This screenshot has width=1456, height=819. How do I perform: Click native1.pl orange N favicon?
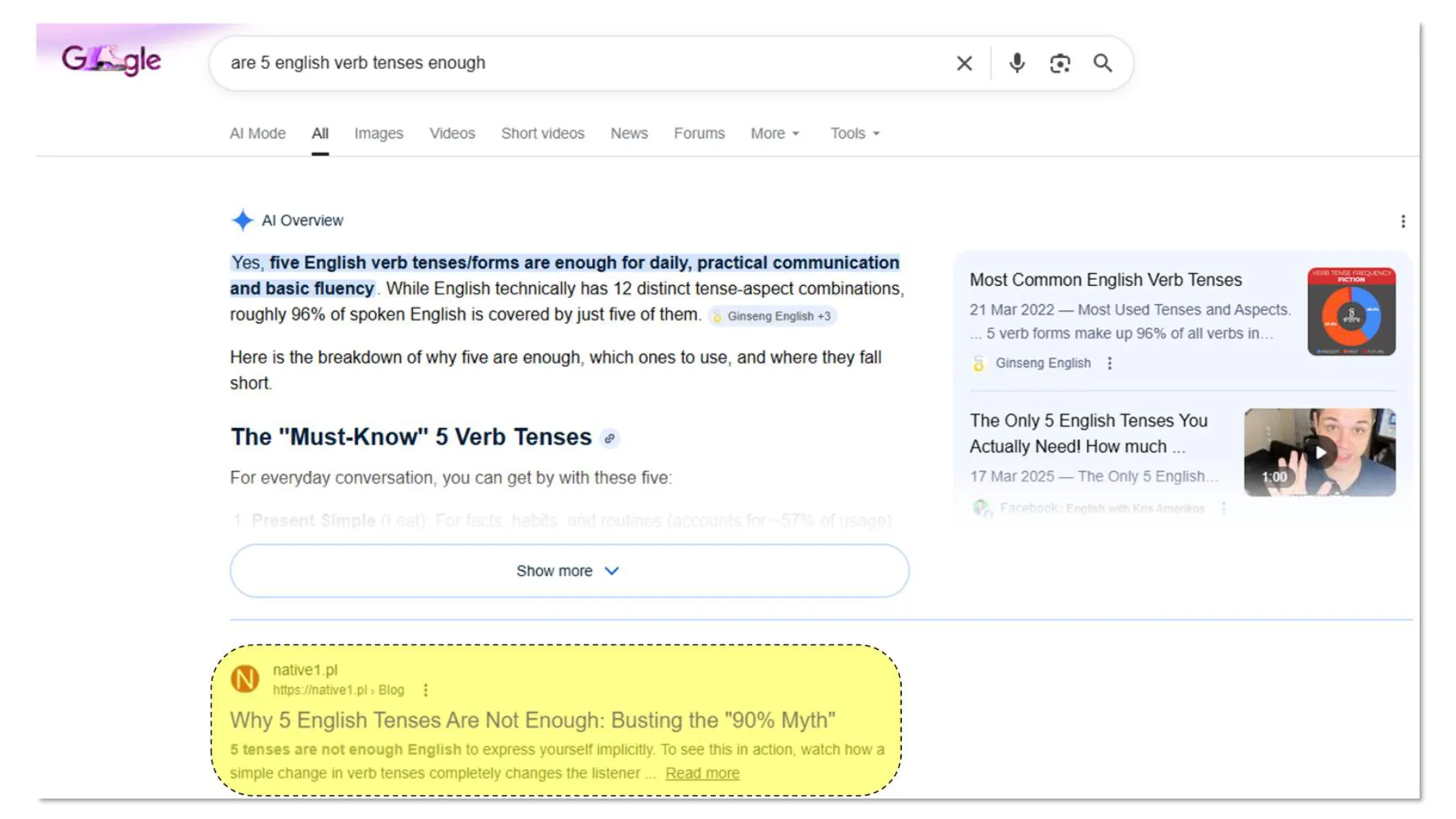(245, 679)
